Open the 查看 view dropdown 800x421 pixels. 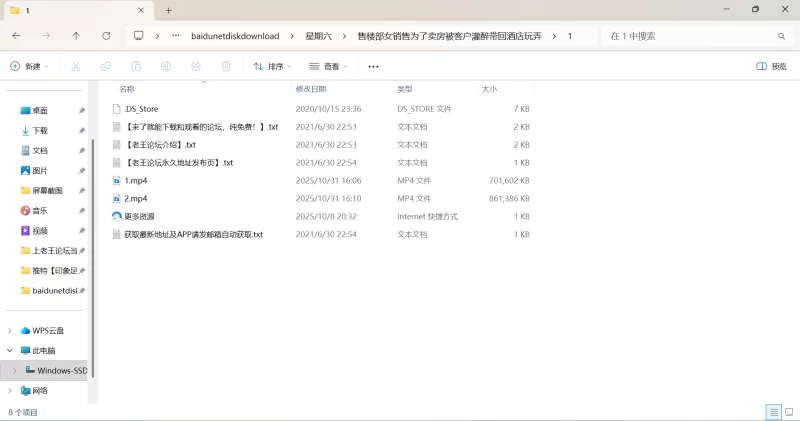pyautogui.click(x=328, y=66)
